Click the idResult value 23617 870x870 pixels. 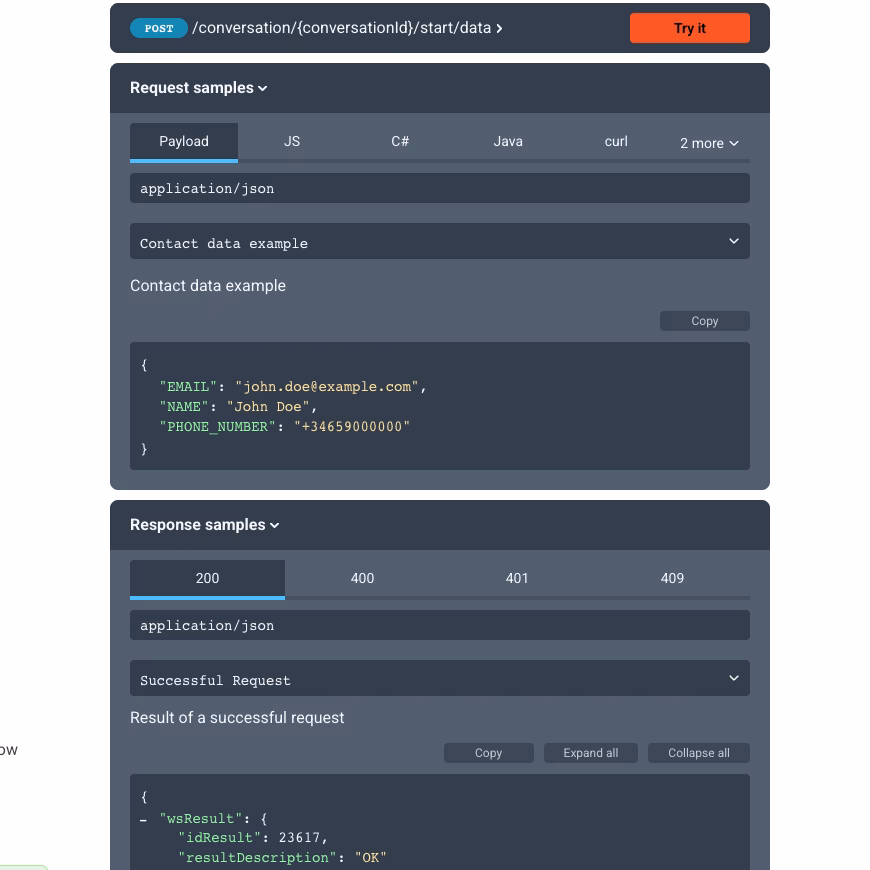coord(299,838)
